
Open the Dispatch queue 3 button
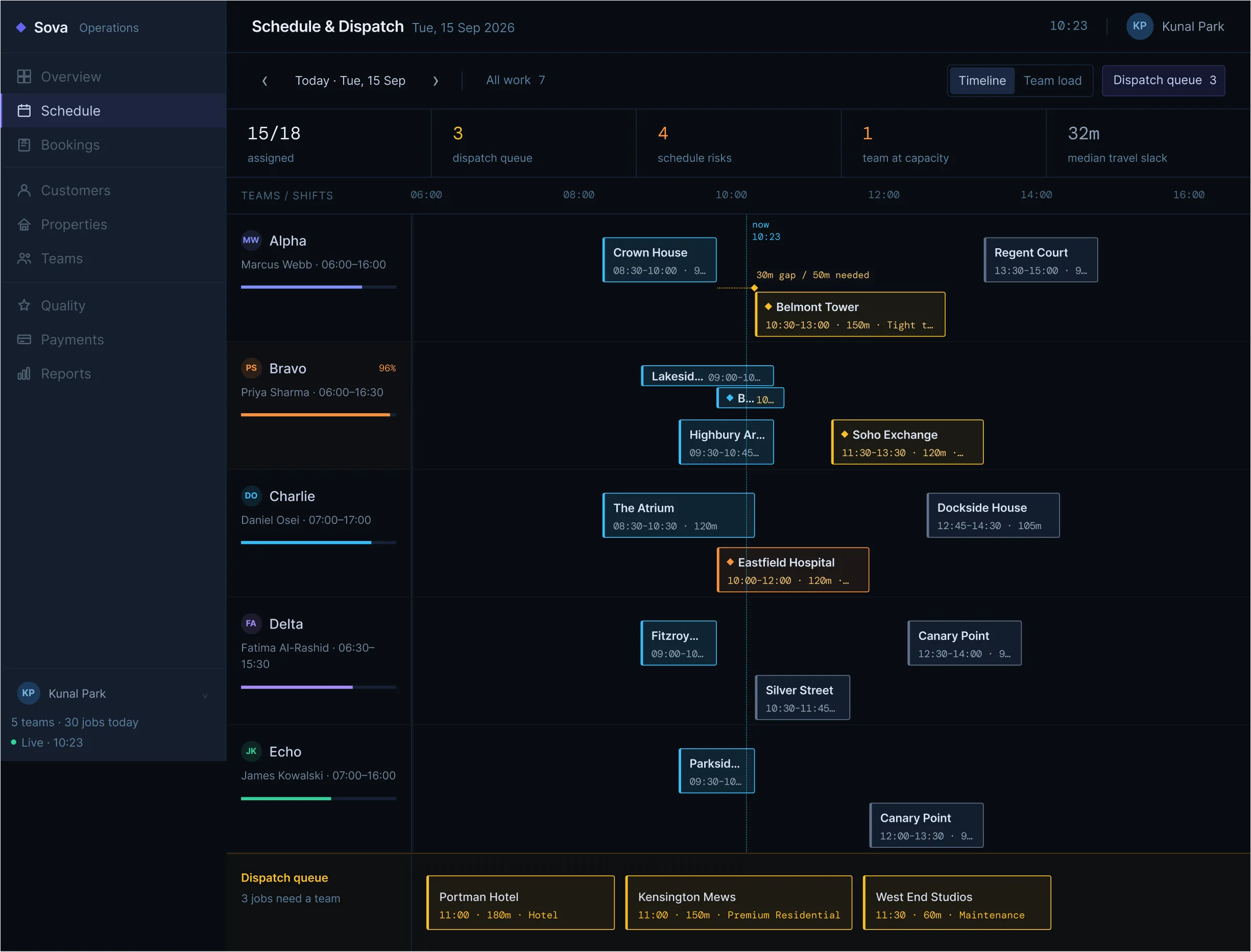(x=1164, y=80)
